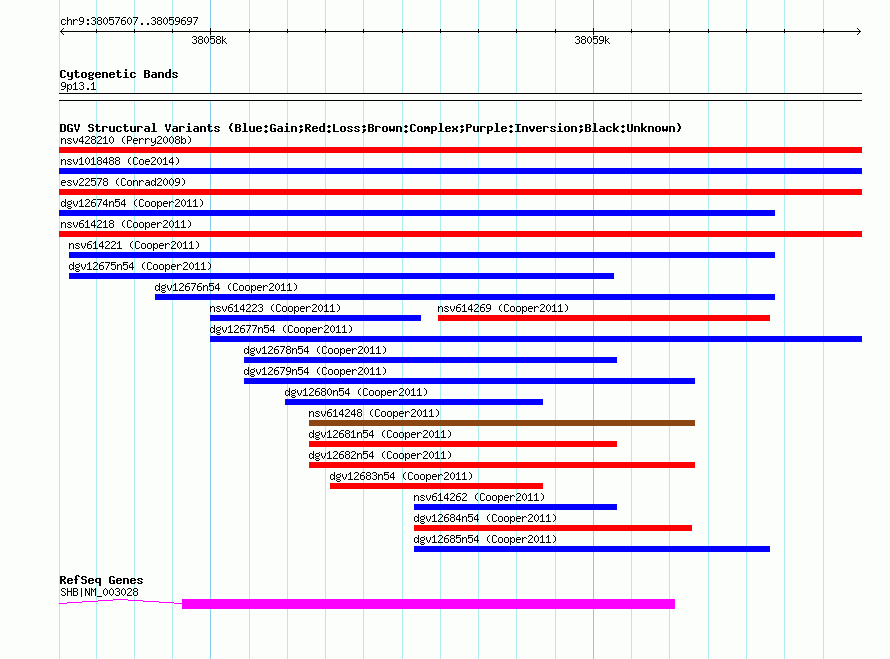The height and width of the screenshot is (659, 890).
Task: Click the dgv12685n54 (Cooper2011) label
Action: 485,539
